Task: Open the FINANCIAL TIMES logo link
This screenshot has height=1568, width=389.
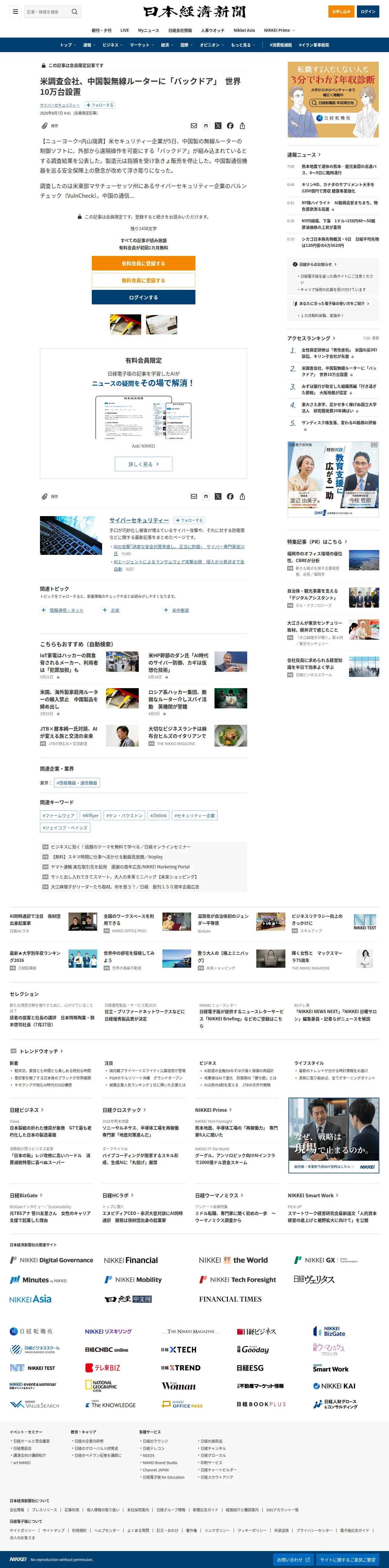Action: 230,1299
